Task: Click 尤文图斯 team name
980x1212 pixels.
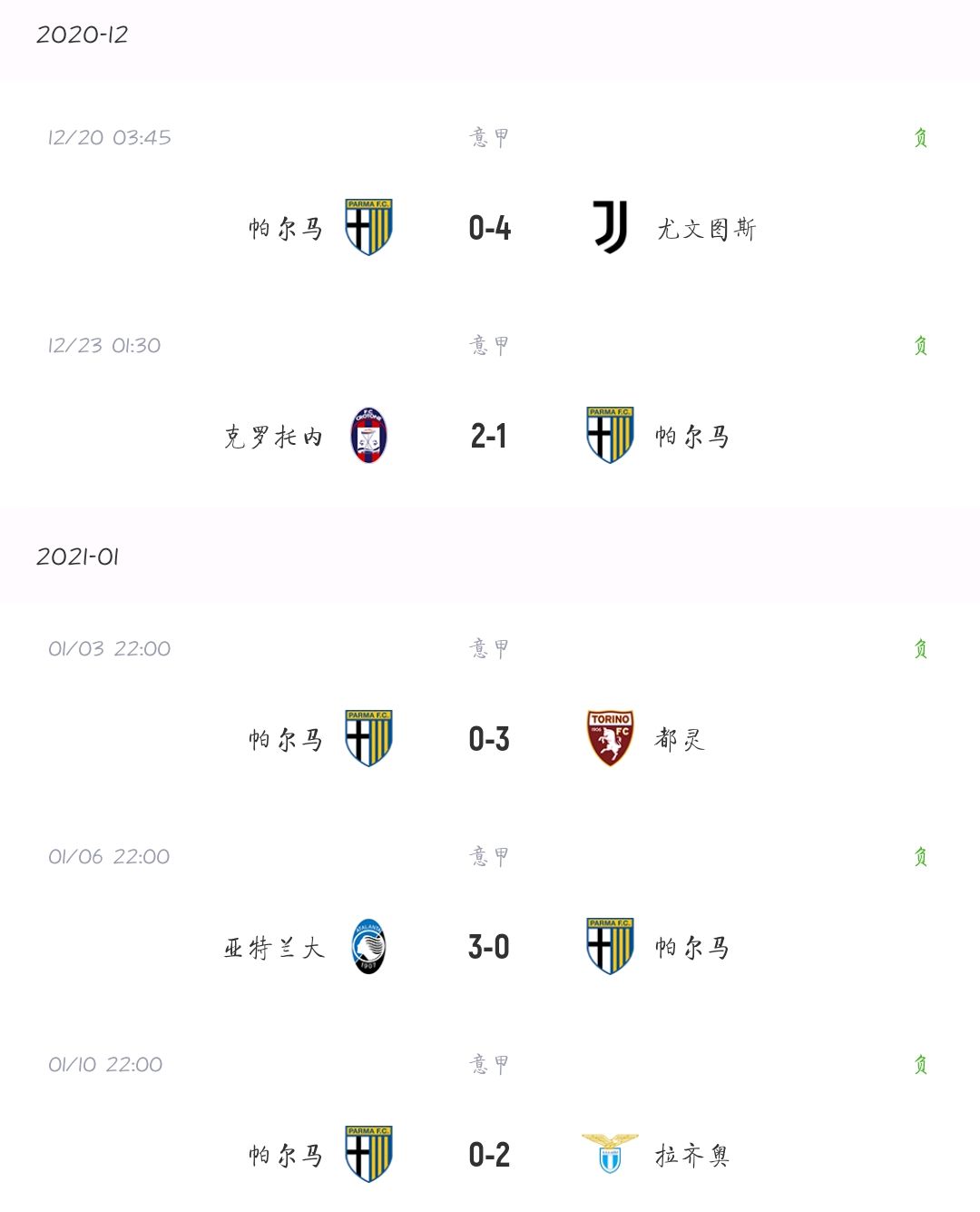Action: point(706,229)
